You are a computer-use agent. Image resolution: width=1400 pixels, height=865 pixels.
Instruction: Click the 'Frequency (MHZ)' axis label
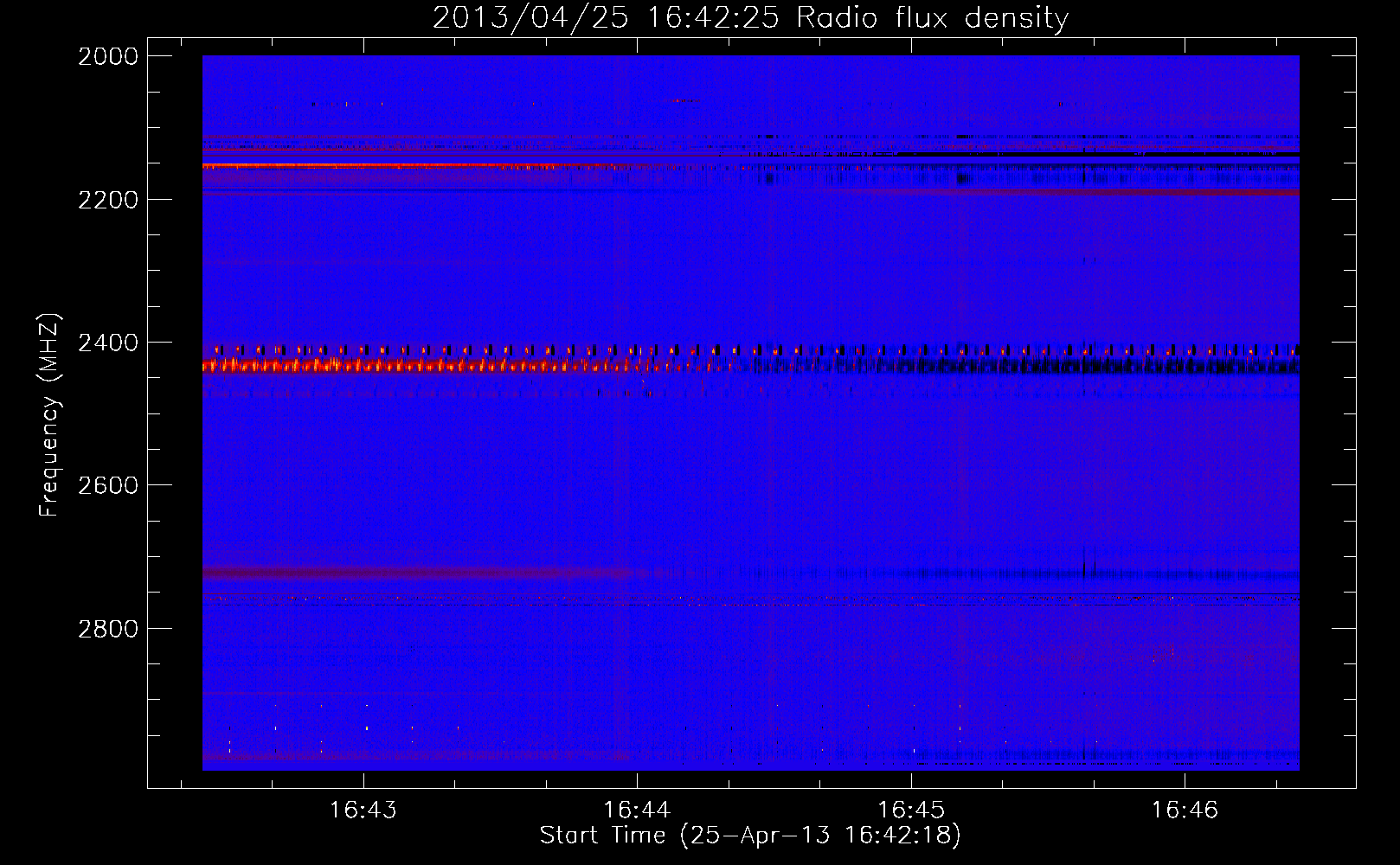(x=50, y=415)
